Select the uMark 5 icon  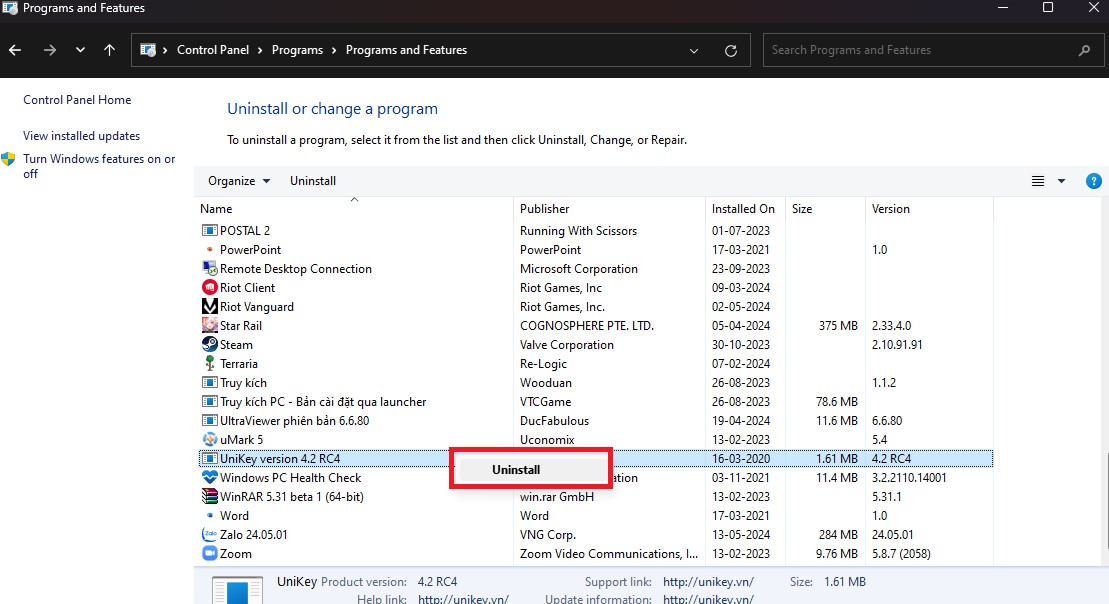209,440
